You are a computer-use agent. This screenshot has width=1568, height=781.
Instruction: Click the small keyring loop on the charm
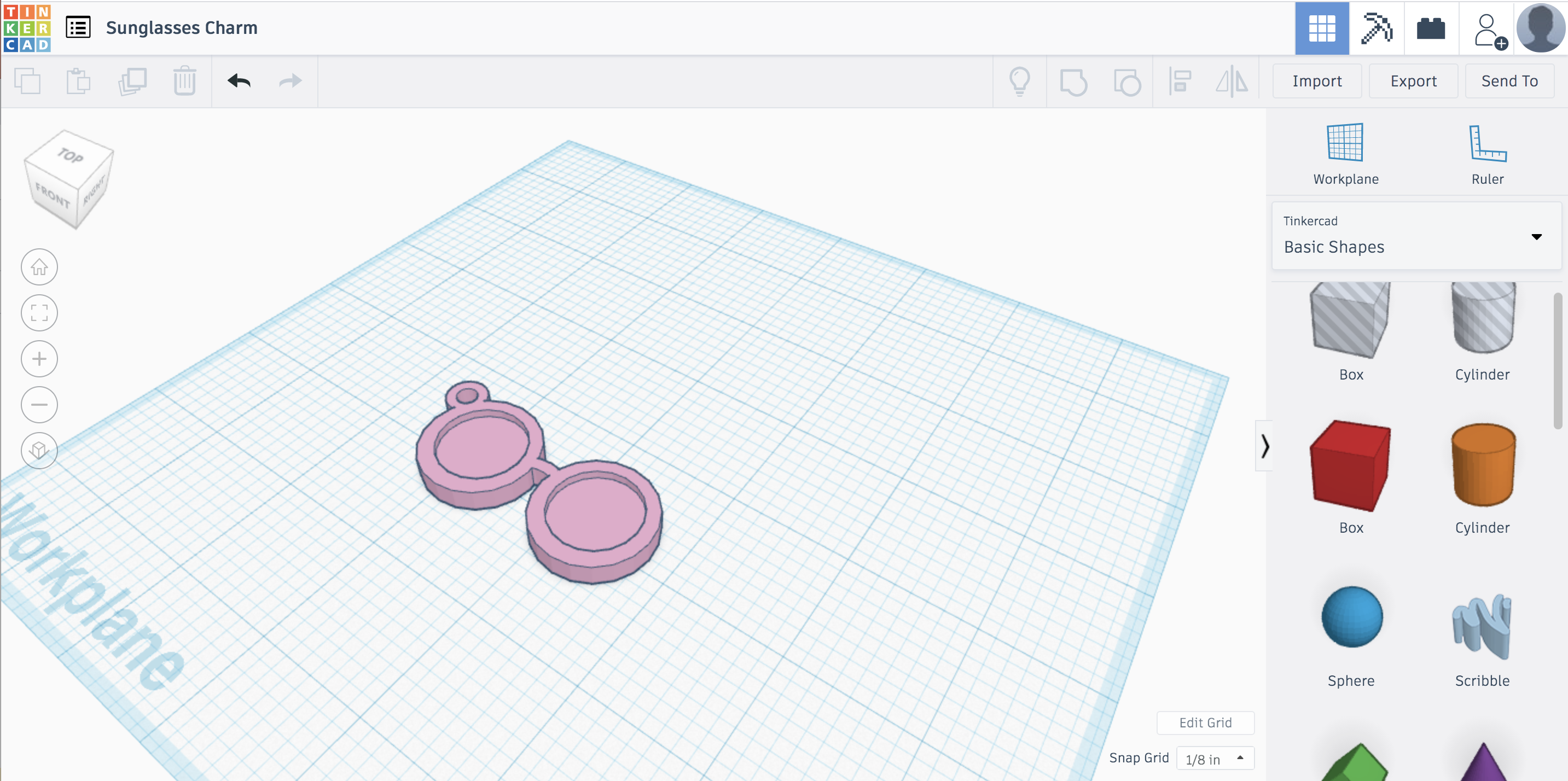467,395
